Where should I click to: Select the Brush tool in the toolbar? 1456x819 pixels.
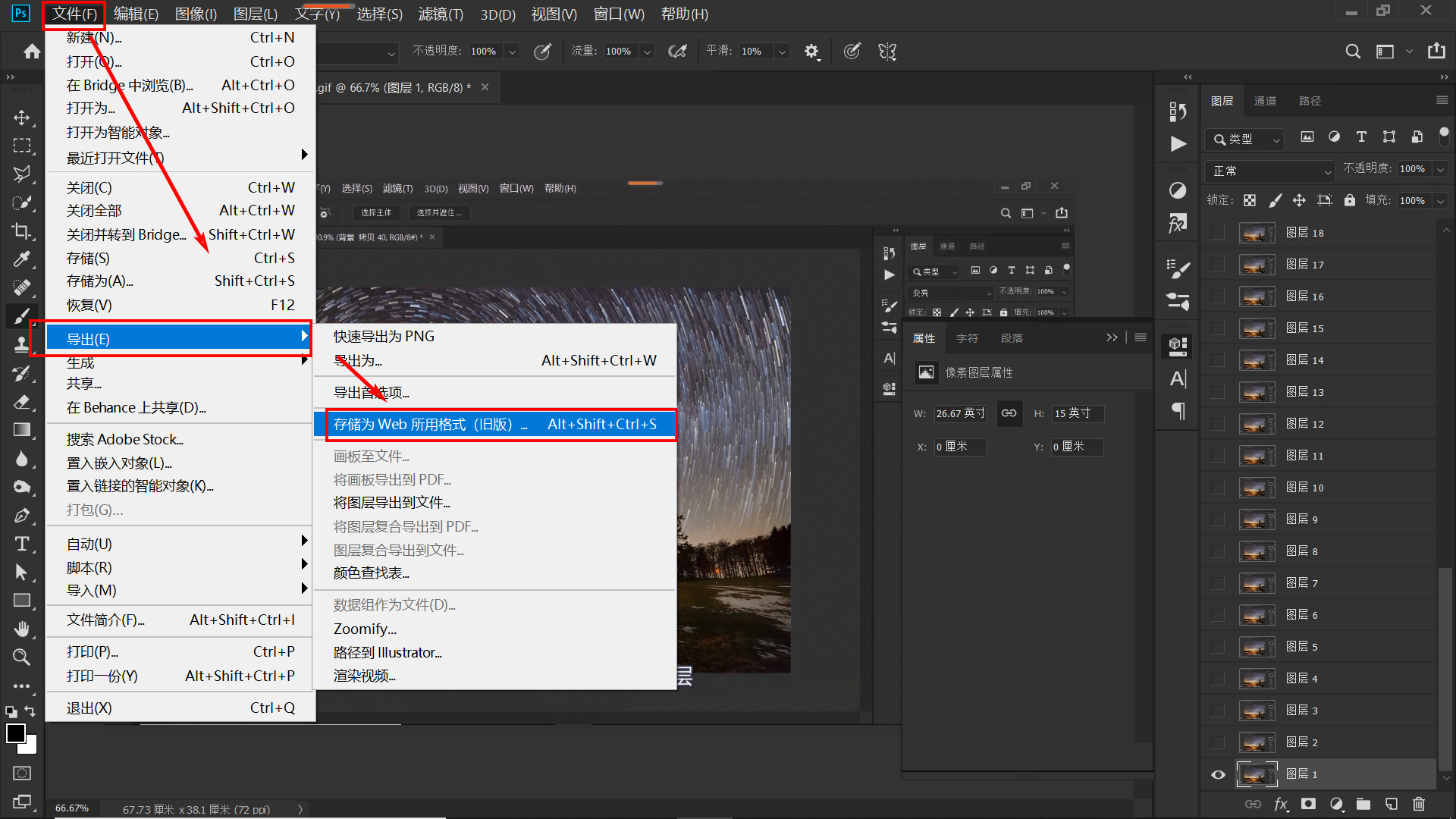click(22, 315)
